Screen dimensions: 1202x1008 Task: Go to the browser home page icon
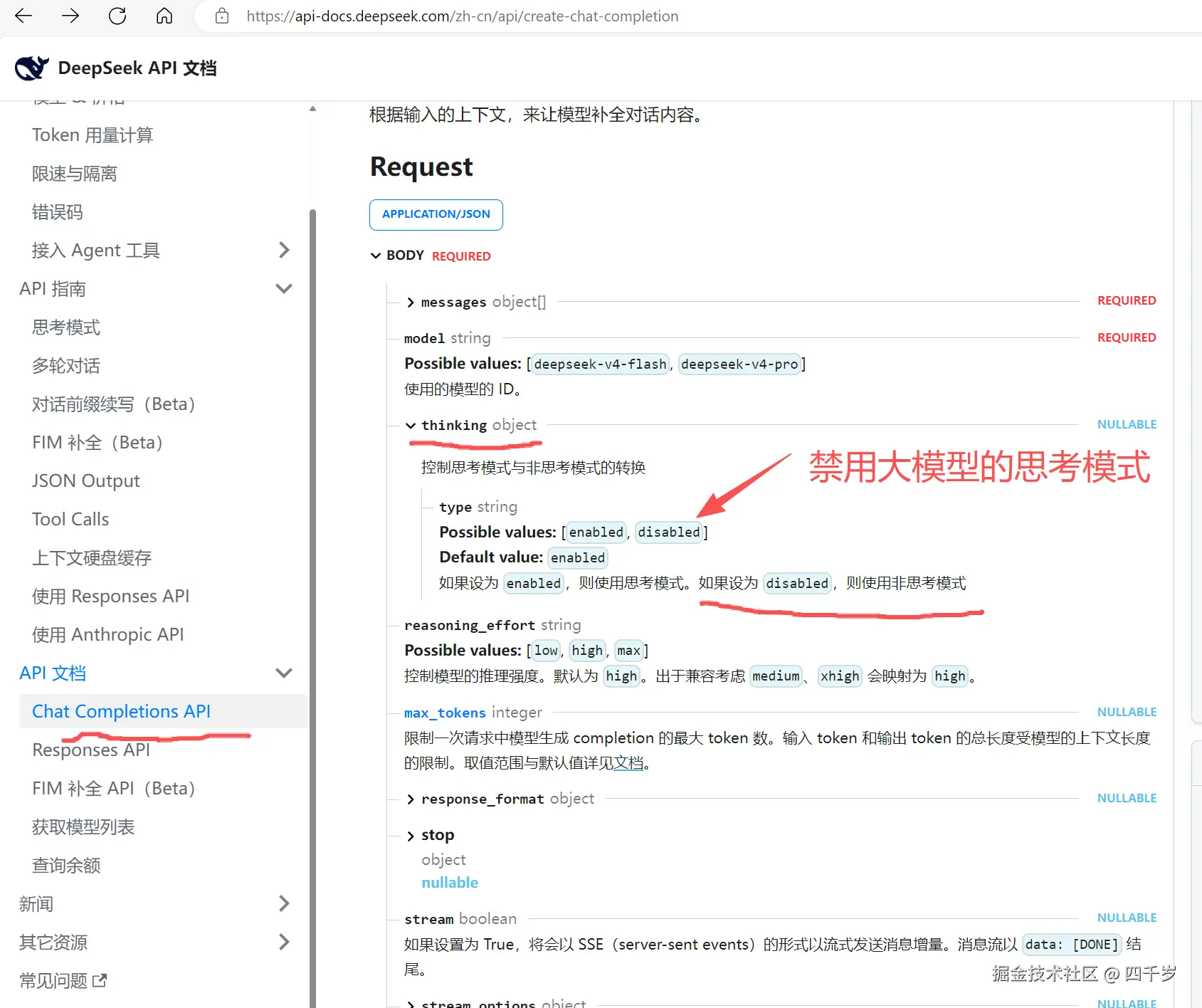(164, 16)
